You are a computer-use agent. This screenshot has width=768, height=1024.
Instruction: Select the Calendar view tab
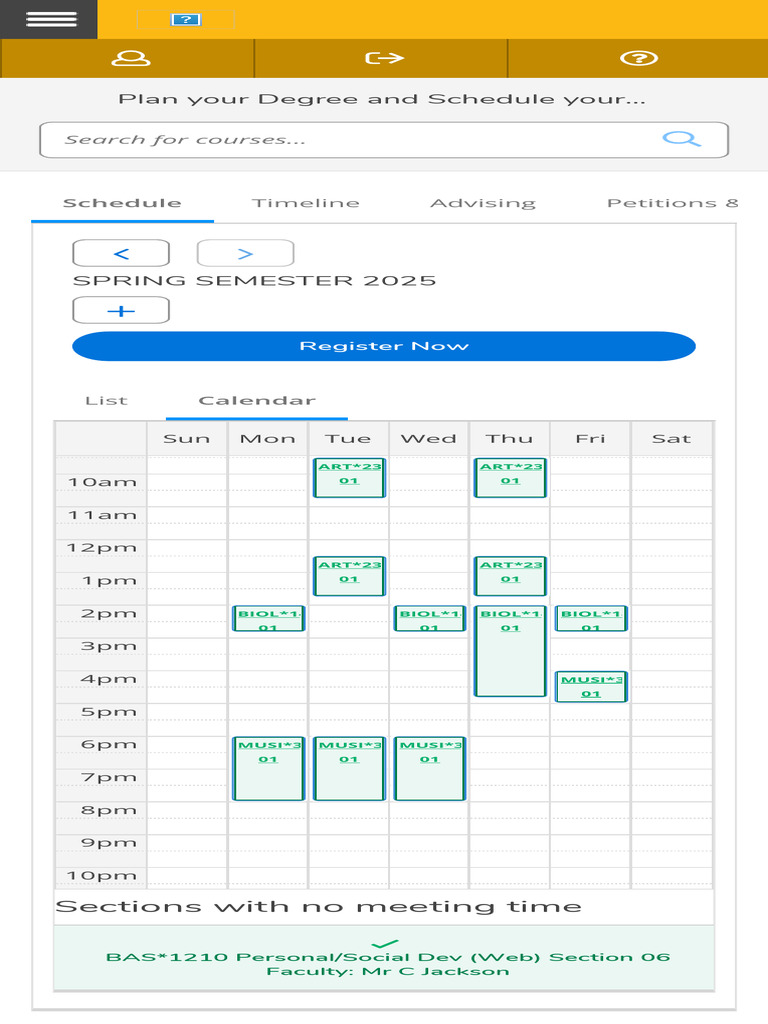click(257, 400)
